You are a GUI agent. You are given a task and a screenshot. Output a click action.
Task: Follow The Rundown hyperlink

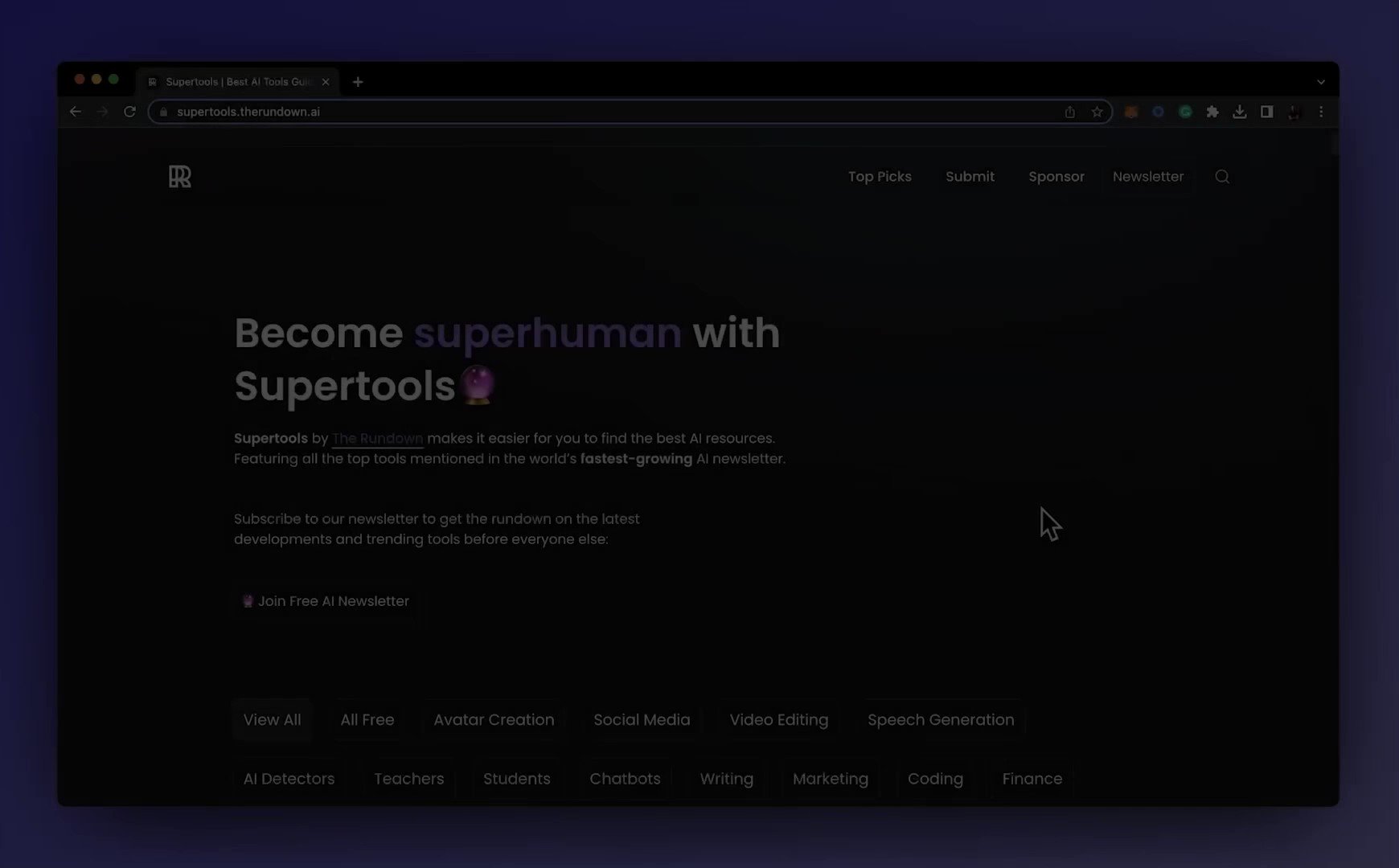(377, 438)
